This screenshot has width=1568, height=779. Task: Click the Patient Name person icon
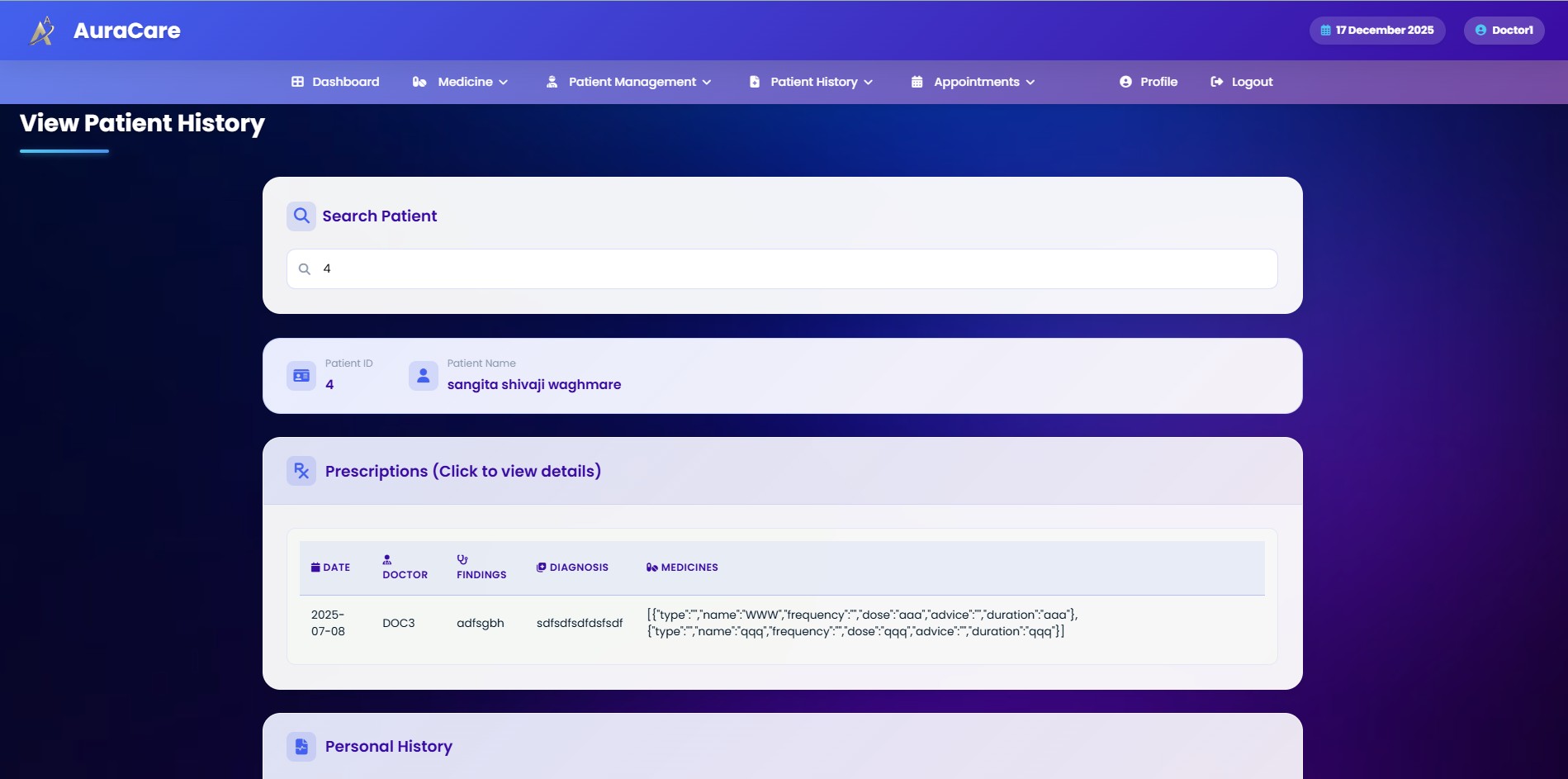[423, 376]
